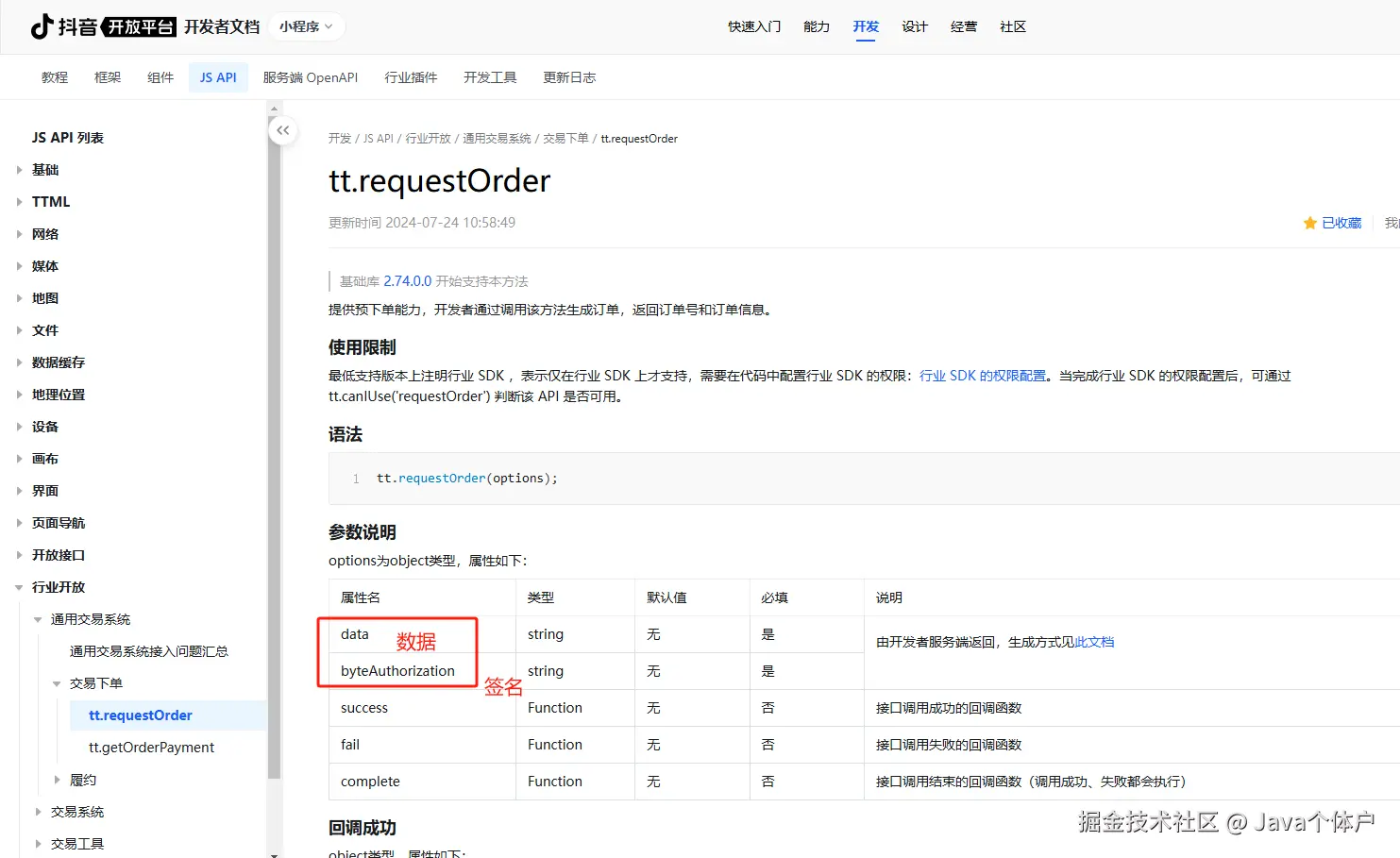The width and height of the screenshot is (1400, 858).
Task: Select tt.requestOrder in the sidebar tree
Action: pyautogui.click(x=141, y=715)
